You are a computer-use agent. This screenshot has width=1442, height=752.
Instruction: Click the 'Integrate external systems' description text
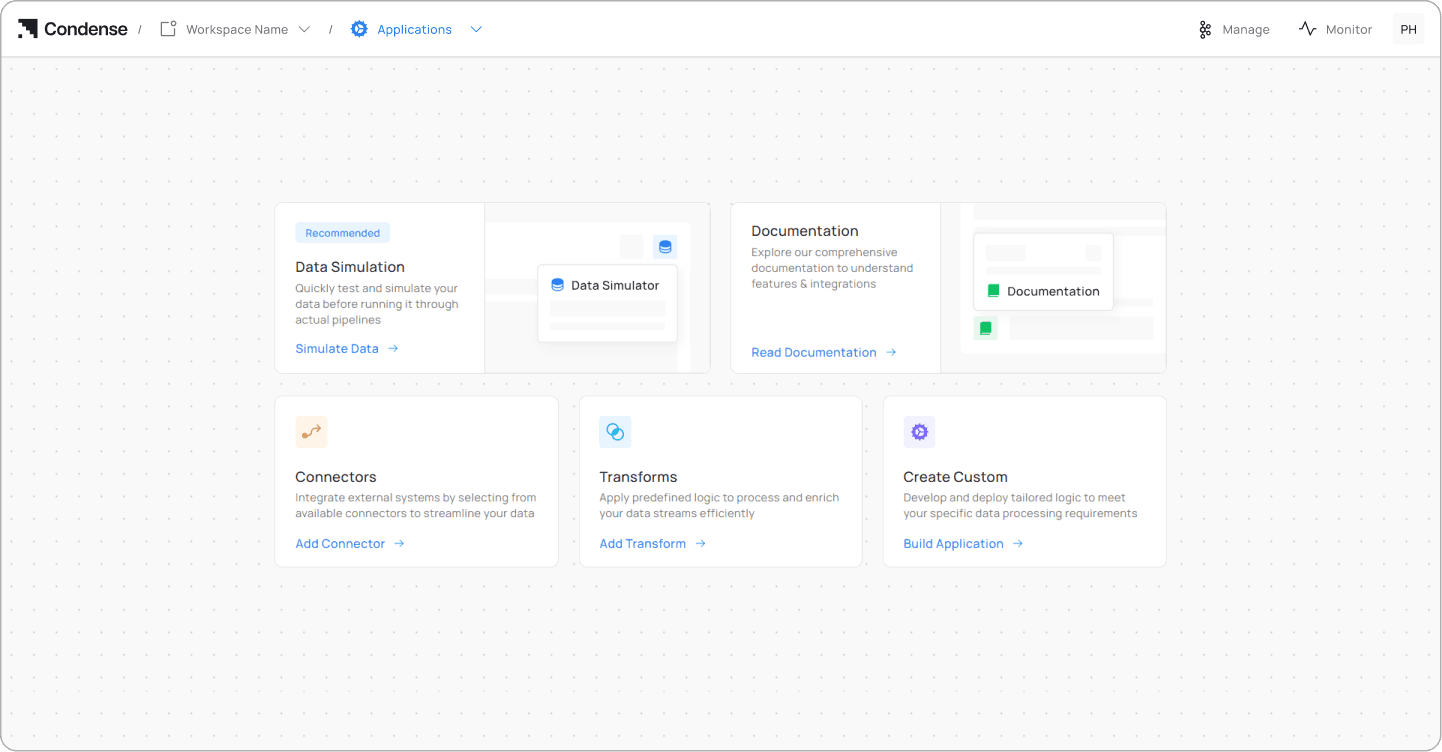(x=416, y=506)
